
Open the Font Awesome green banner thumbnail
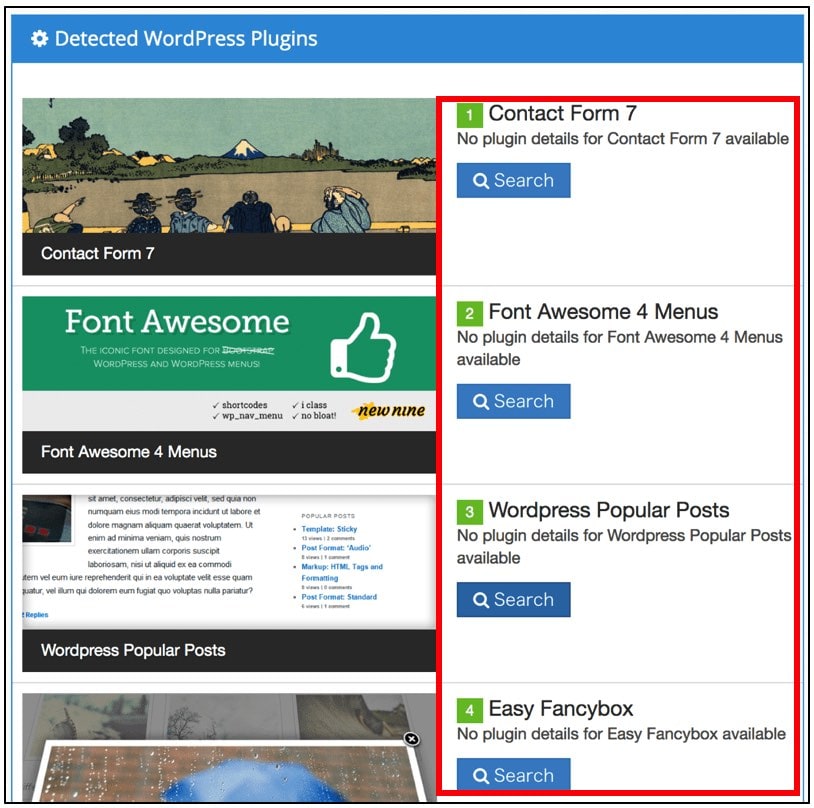click(229, 363)
